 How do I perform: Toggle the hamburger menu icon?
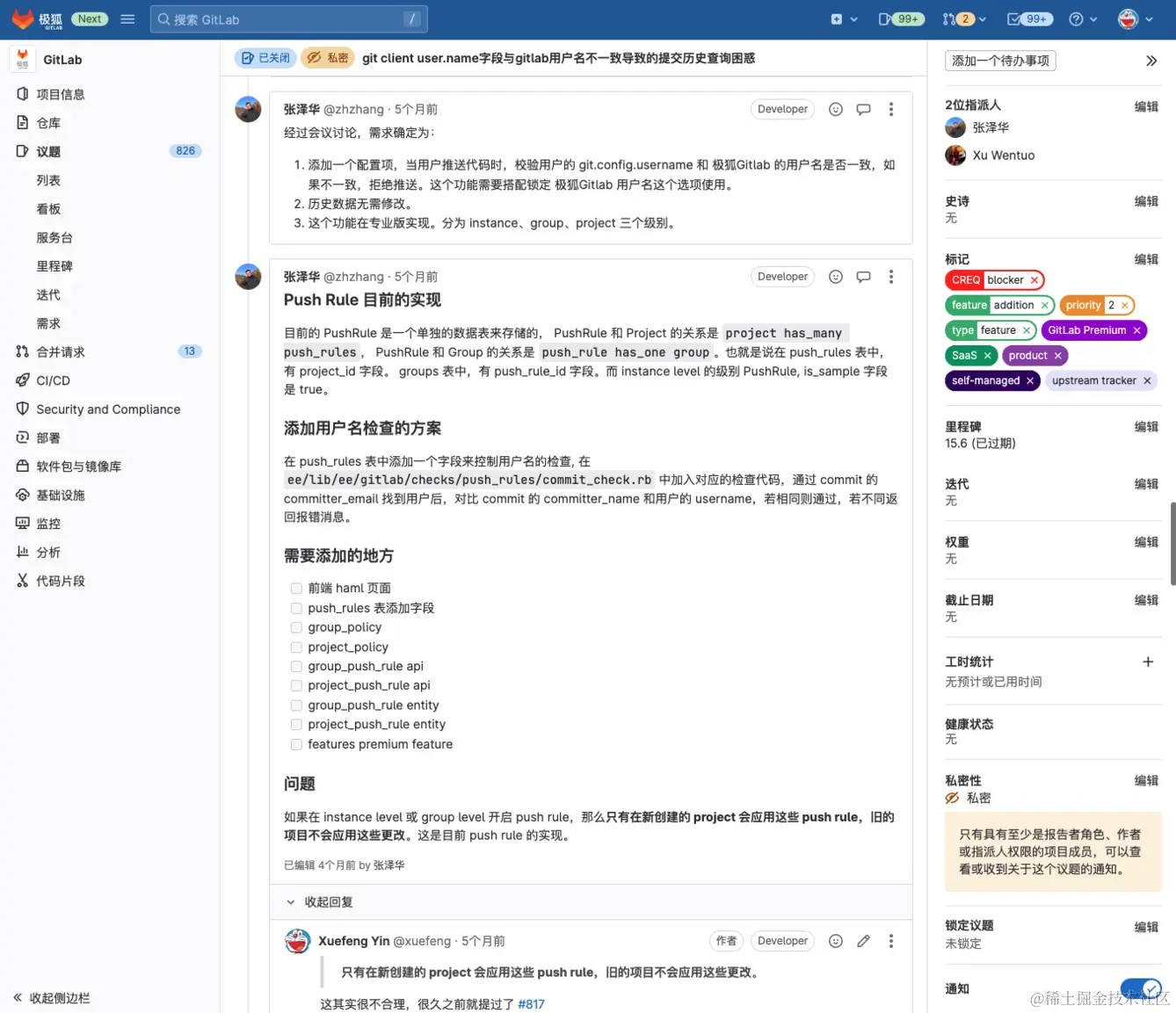(127, 18)
